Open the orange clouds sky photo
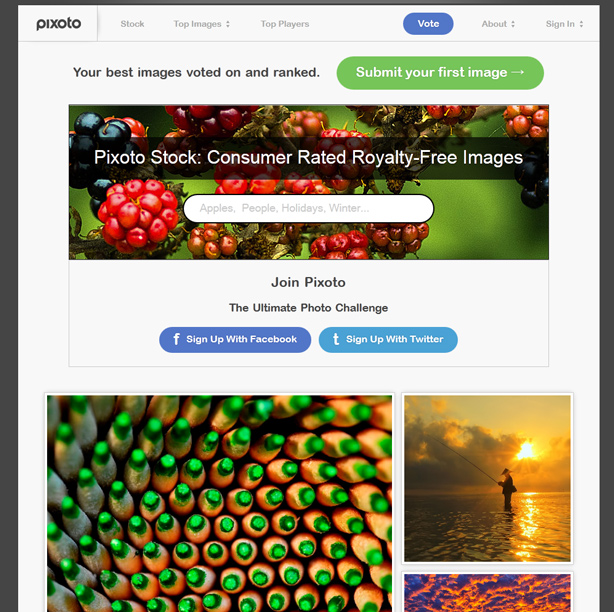Image resolution: width=614 pixels, height=612 pixels. [487, 593]
